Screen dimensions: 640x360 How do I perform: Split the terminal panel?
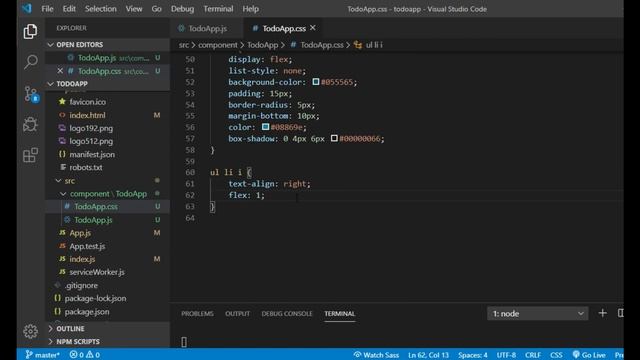[620, 313]
